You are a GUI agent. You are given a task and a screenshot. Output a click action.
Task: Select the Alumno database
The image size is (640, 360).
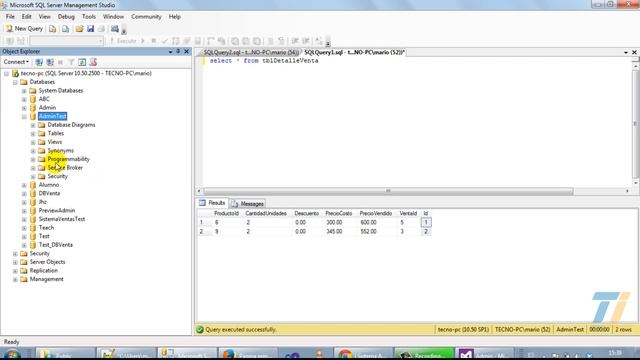[x=49, y=185]
